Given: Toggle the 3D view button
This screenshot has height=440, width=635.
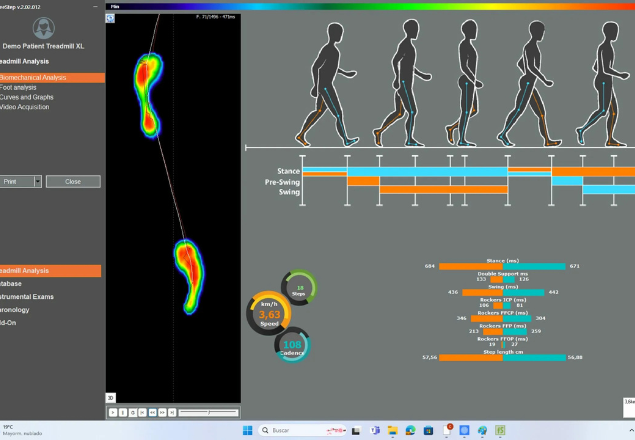Looking at the screenshot, I should 111,397.
